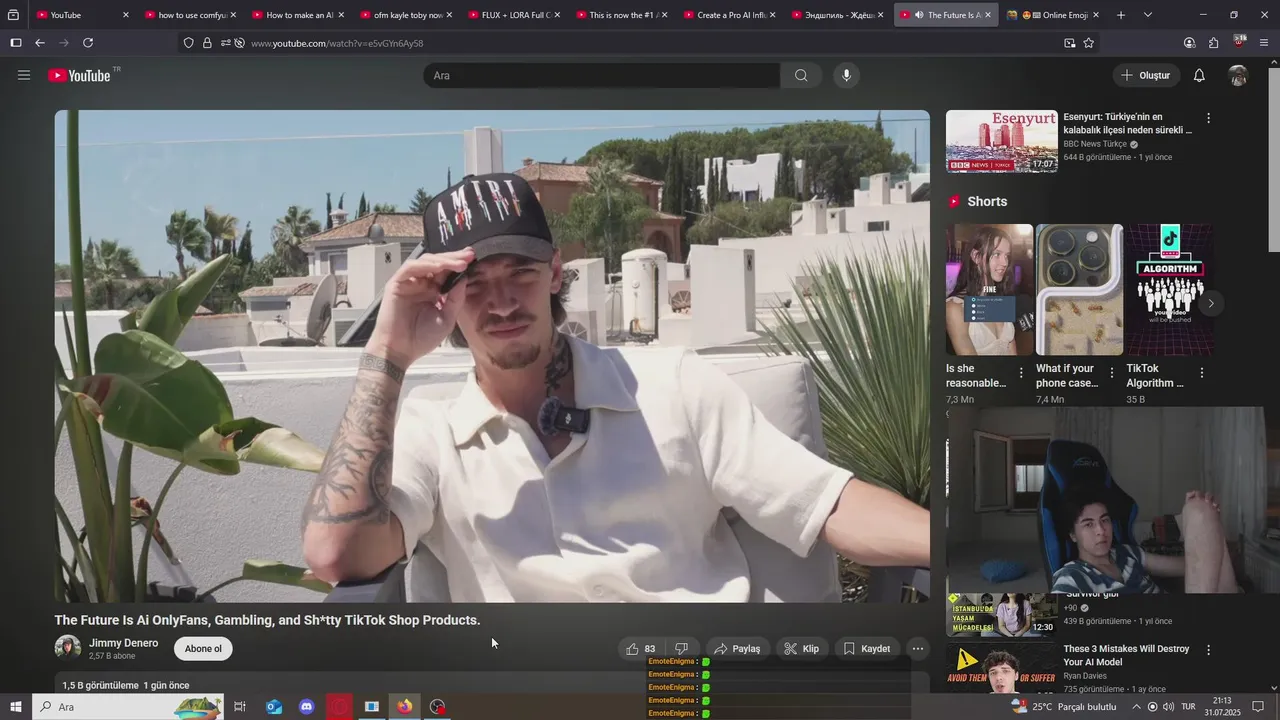Viewport: 1280px width, 720px height.
Task: Start voice search with the microphone
Action: click(846, 75)
